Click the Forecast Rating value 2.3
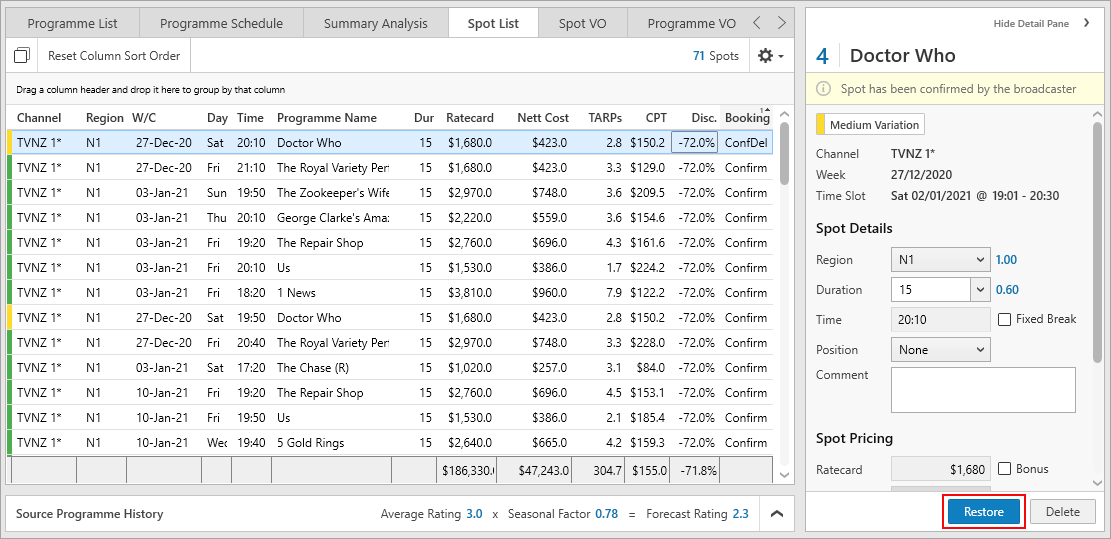The height and width of the screenshot is (539, 1111). 740,514
